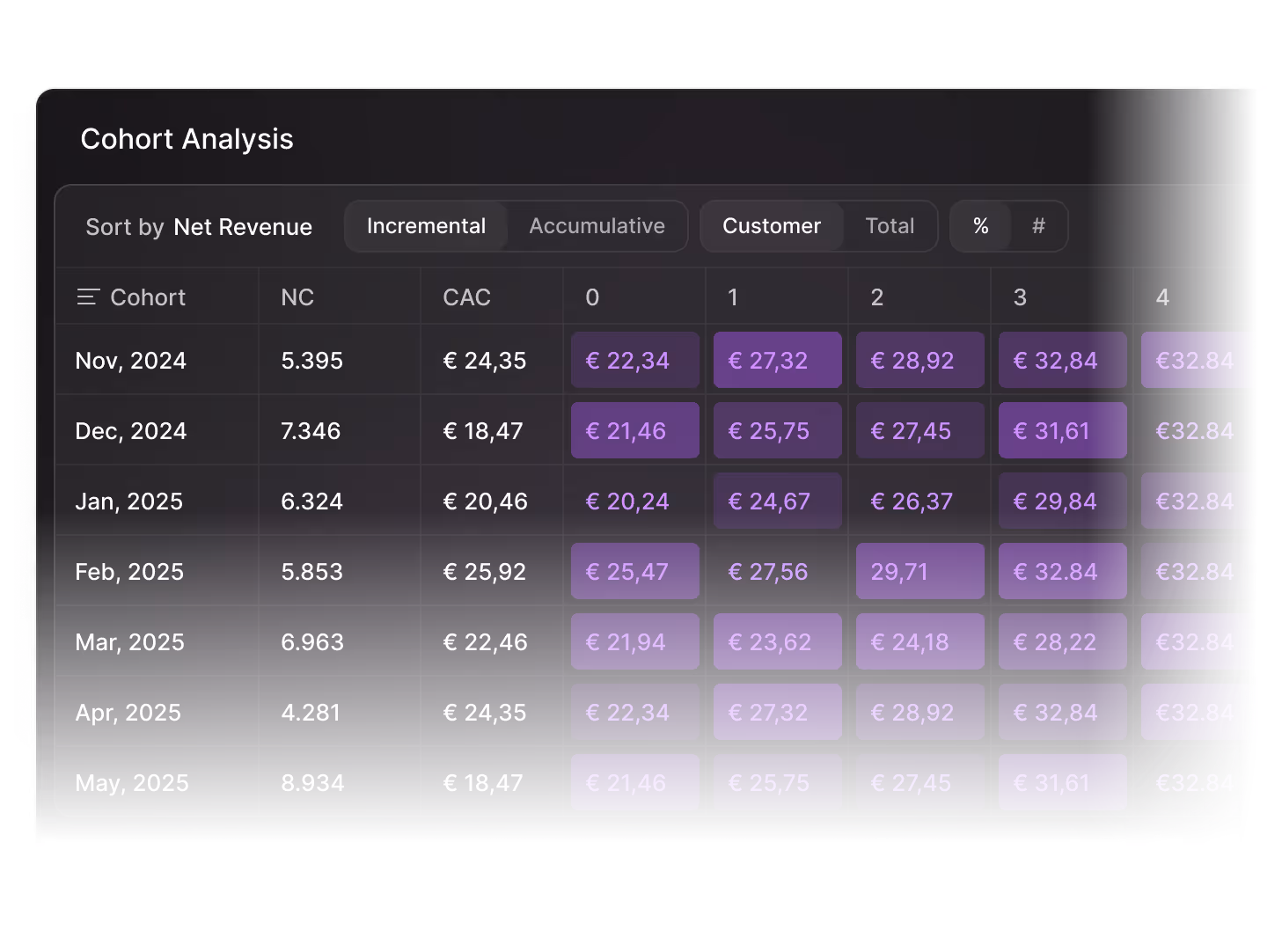Image resolution: width=1282 pixels, height=952 pixels.
Task: Click the sort icon beside Cohort header
Action: [x=89, y=297]
